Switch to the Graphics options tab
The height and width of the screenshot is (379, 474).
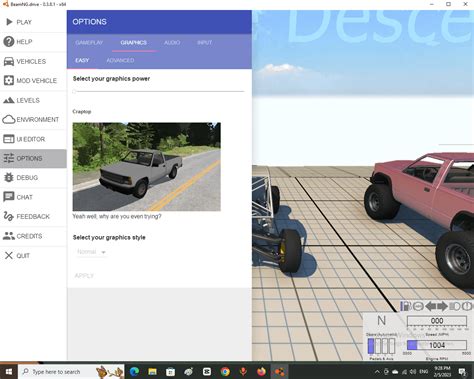[x=134, y=43]
